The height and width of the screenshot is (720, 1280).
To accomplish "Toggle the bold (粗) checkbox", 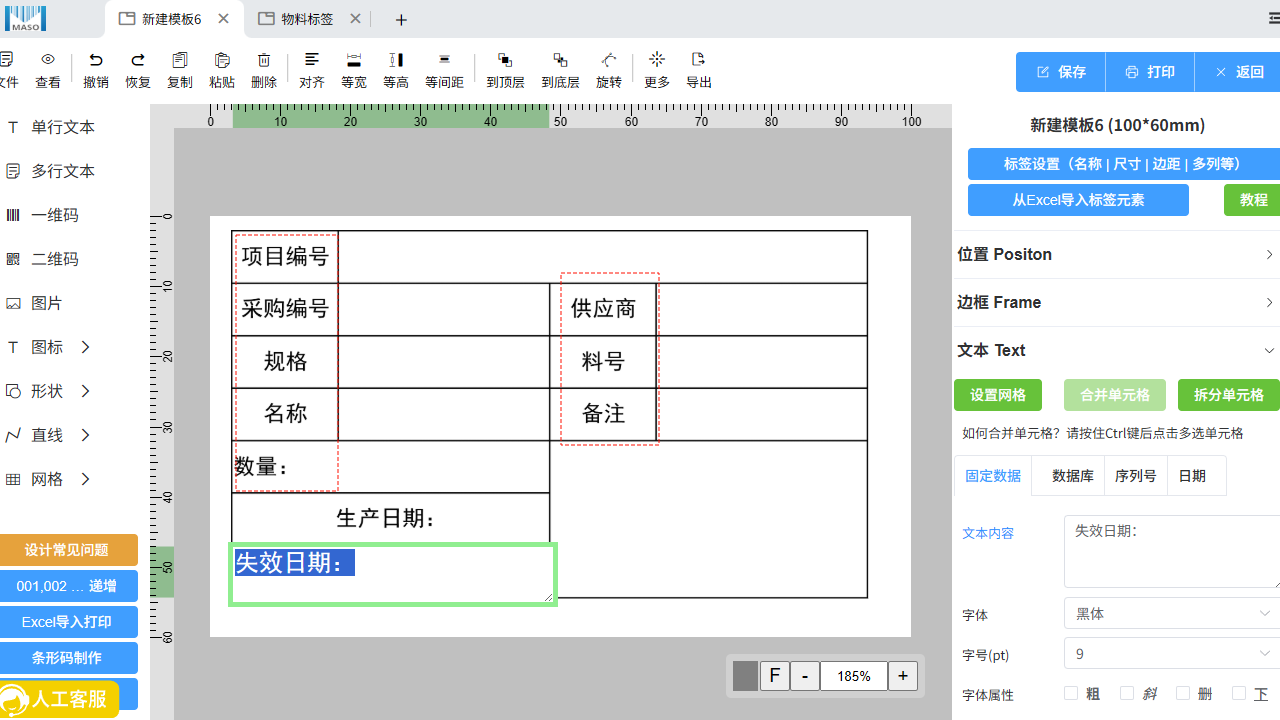I will click(1071, 693).
